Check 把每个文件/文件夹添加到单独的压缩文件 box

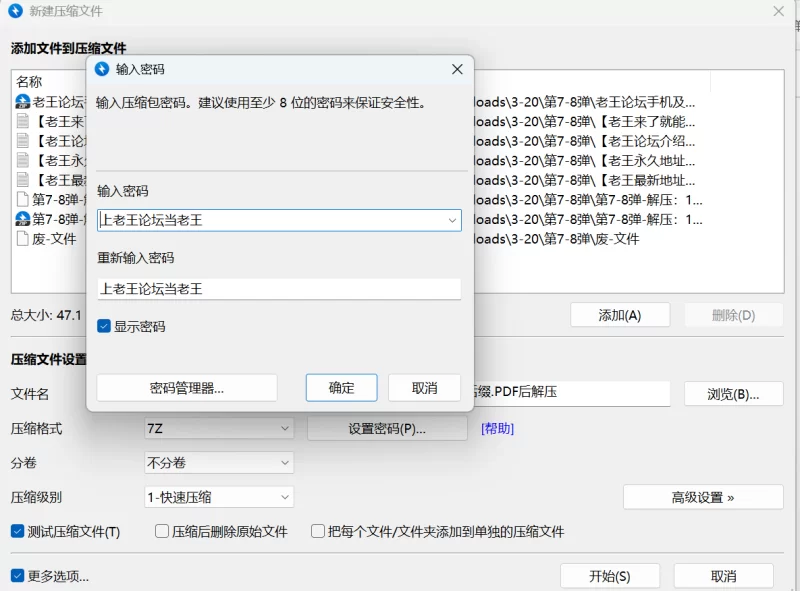pyautogui.click(x=318, y=532)
